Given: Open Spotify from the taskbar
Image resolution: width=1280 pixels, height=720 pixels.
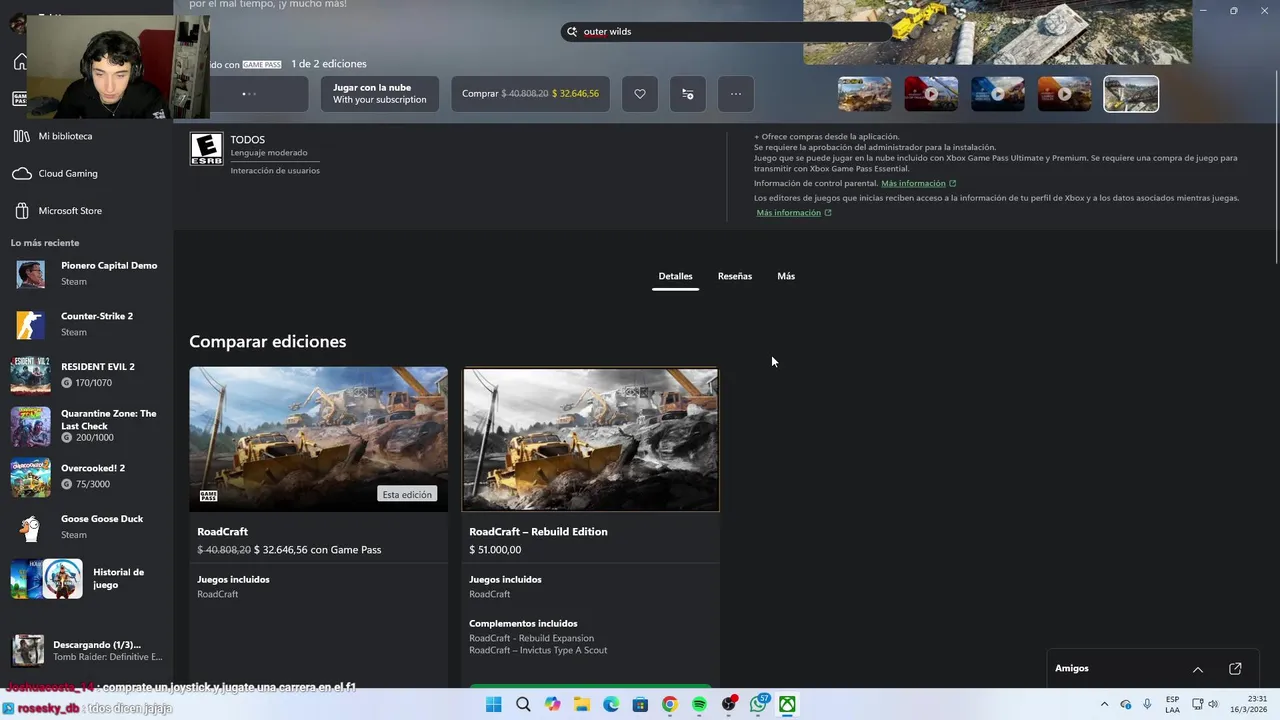Looking at the screenshot, I should (699, 705).
